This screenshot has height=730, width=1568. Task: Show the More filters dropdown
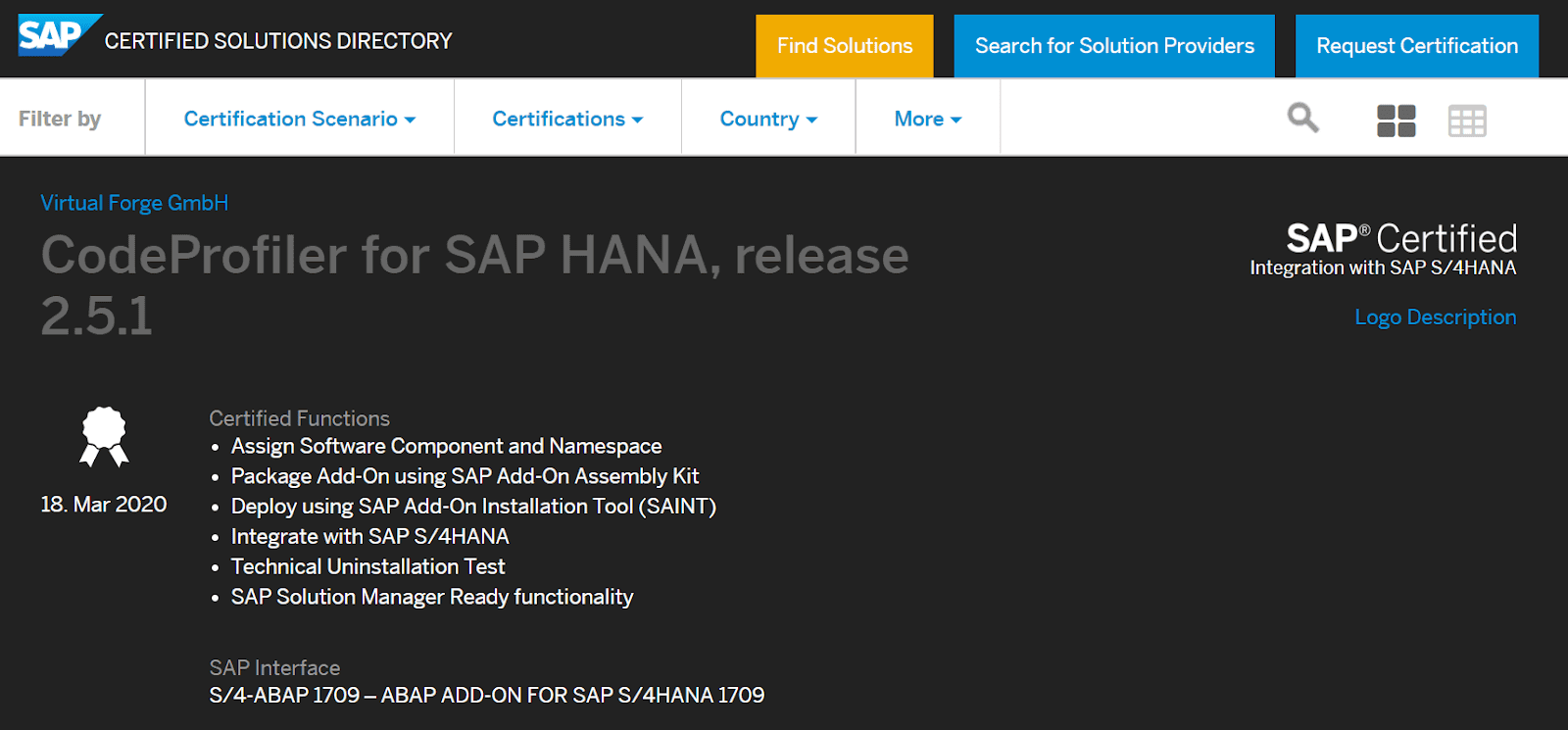click(x=927, y=119)
